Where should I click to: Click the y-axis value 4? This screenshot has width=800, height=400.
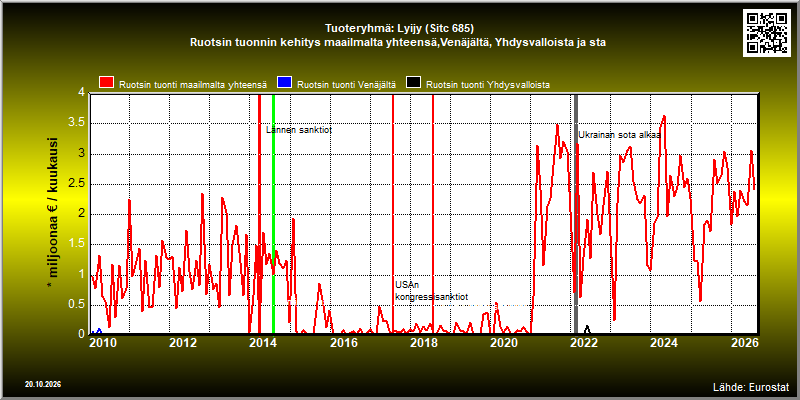click(x=81, y=93)
